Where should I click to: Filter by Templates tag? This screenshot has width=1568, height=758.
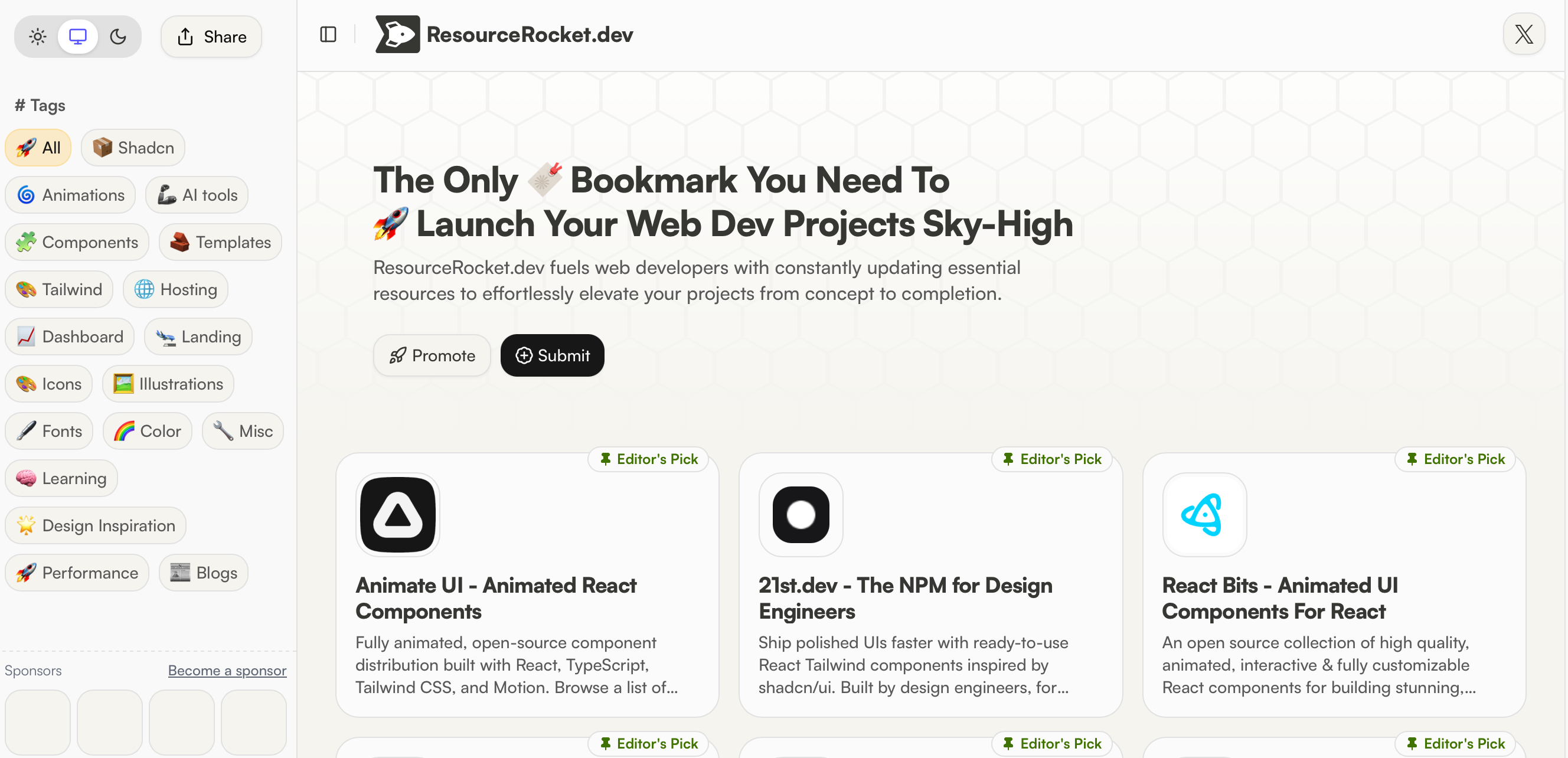(220, 241)
